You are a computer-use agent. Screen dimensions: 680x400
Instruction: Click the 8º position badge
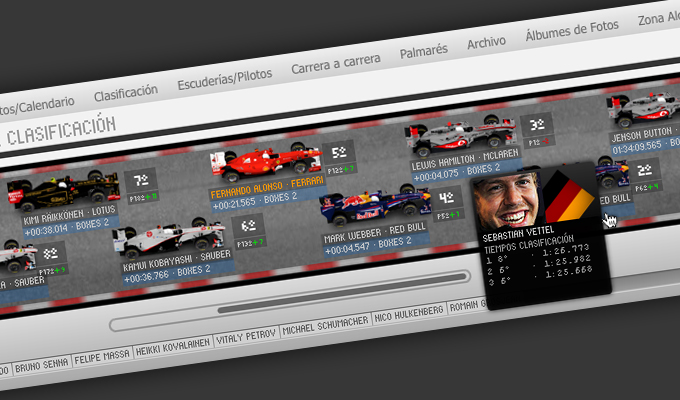tap(51, 254)
